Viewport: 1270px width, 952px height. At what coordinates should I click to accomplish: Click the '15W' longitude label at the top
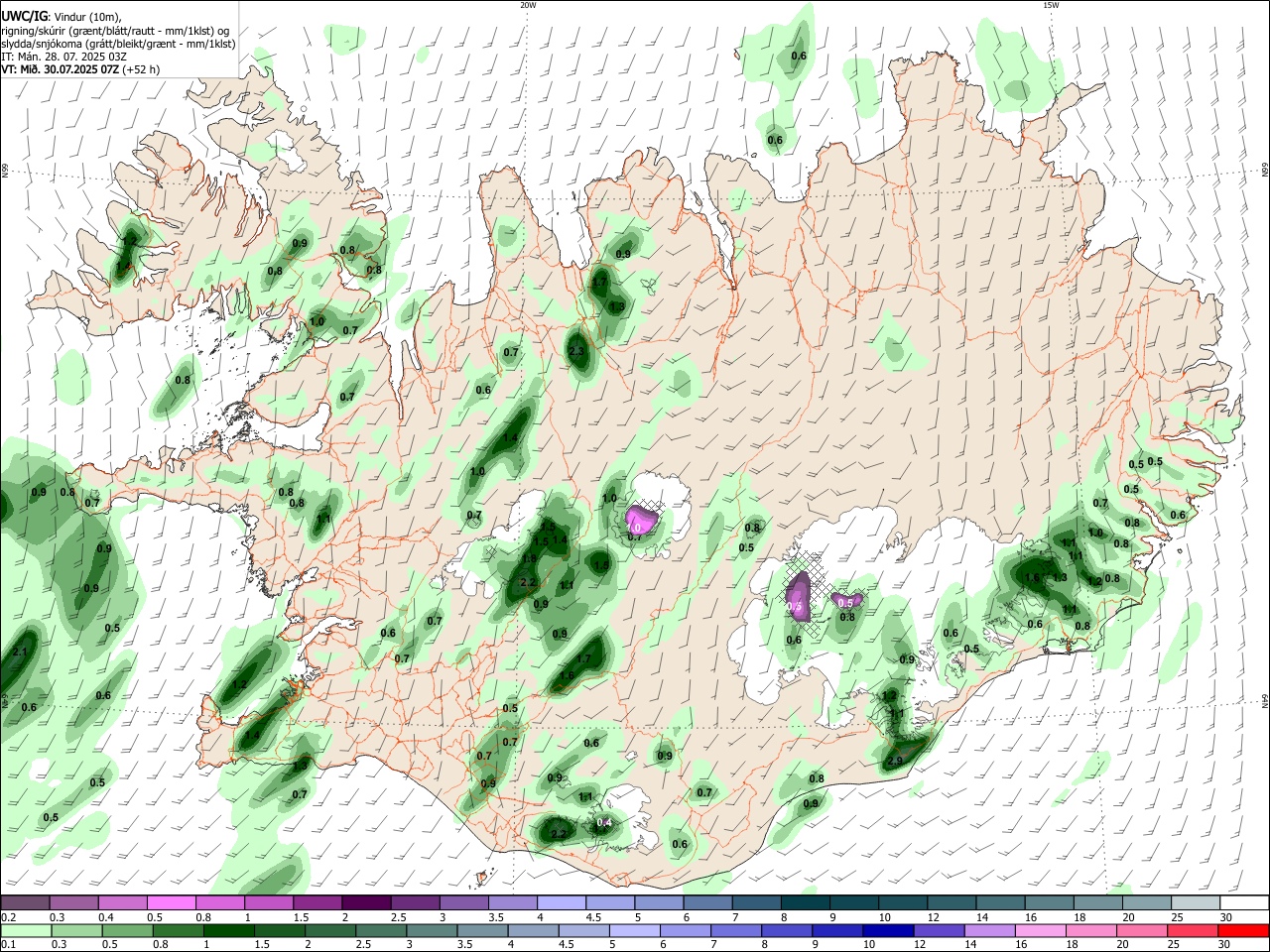click(1050, 5)
